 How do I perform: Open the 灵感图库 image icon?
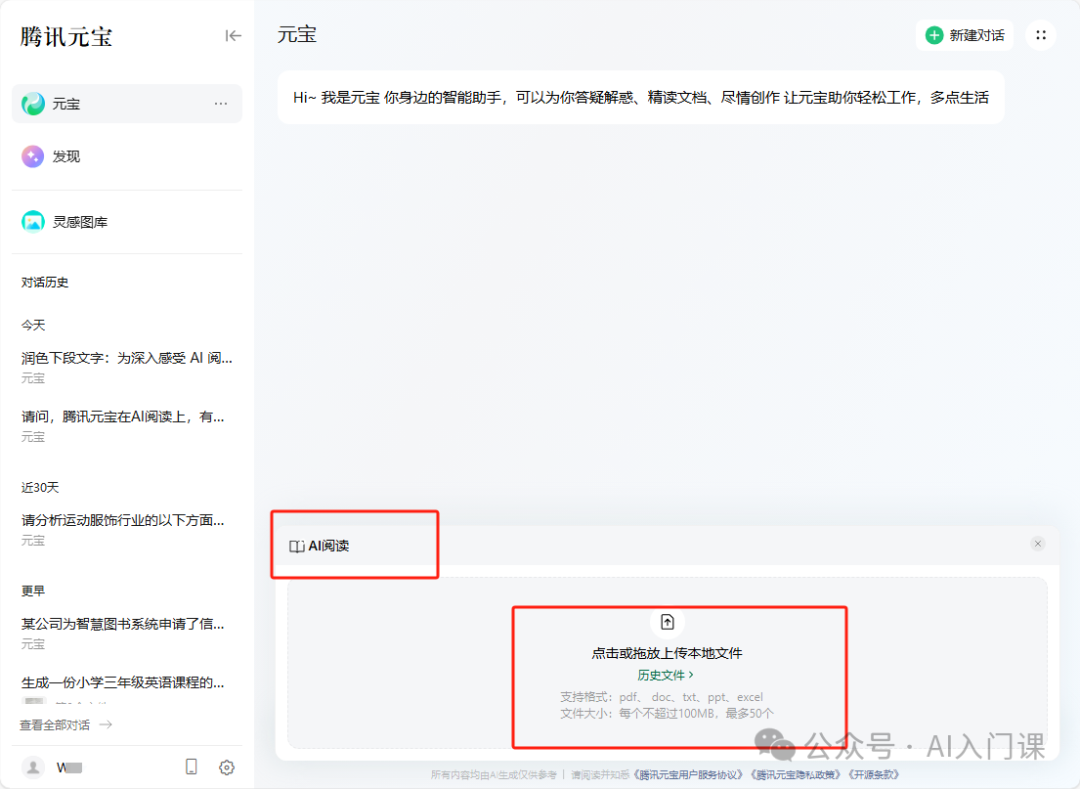[x=32, y=222]
